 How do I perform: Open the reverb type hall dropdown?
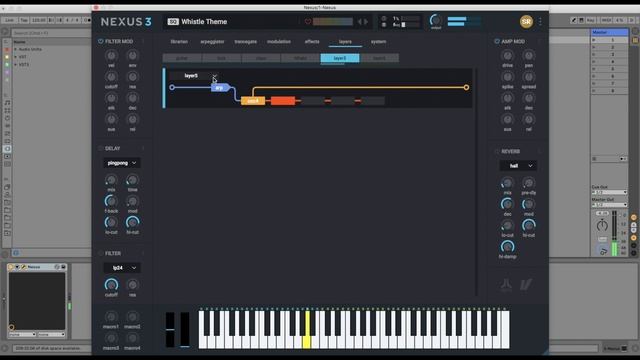pyautogui.click(x=518, y=166)
